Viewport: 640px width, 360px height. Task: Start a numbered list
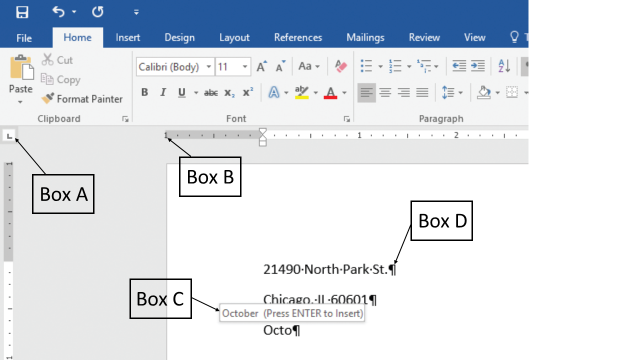395,66
